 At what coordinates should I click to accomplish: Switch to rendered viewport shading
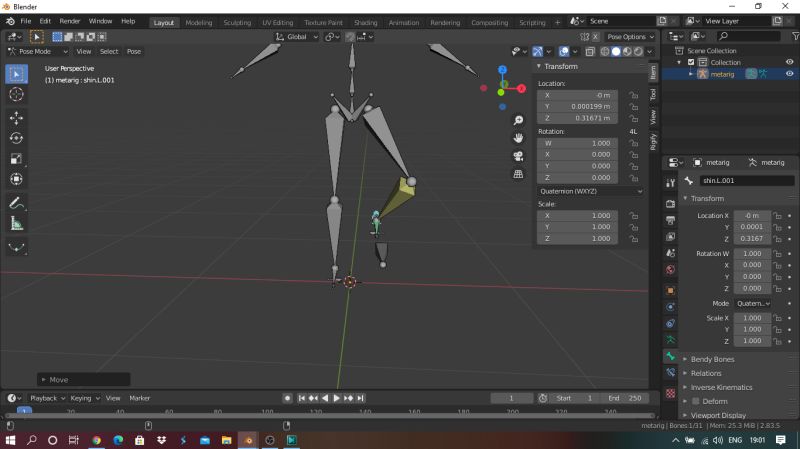point(638,52)
